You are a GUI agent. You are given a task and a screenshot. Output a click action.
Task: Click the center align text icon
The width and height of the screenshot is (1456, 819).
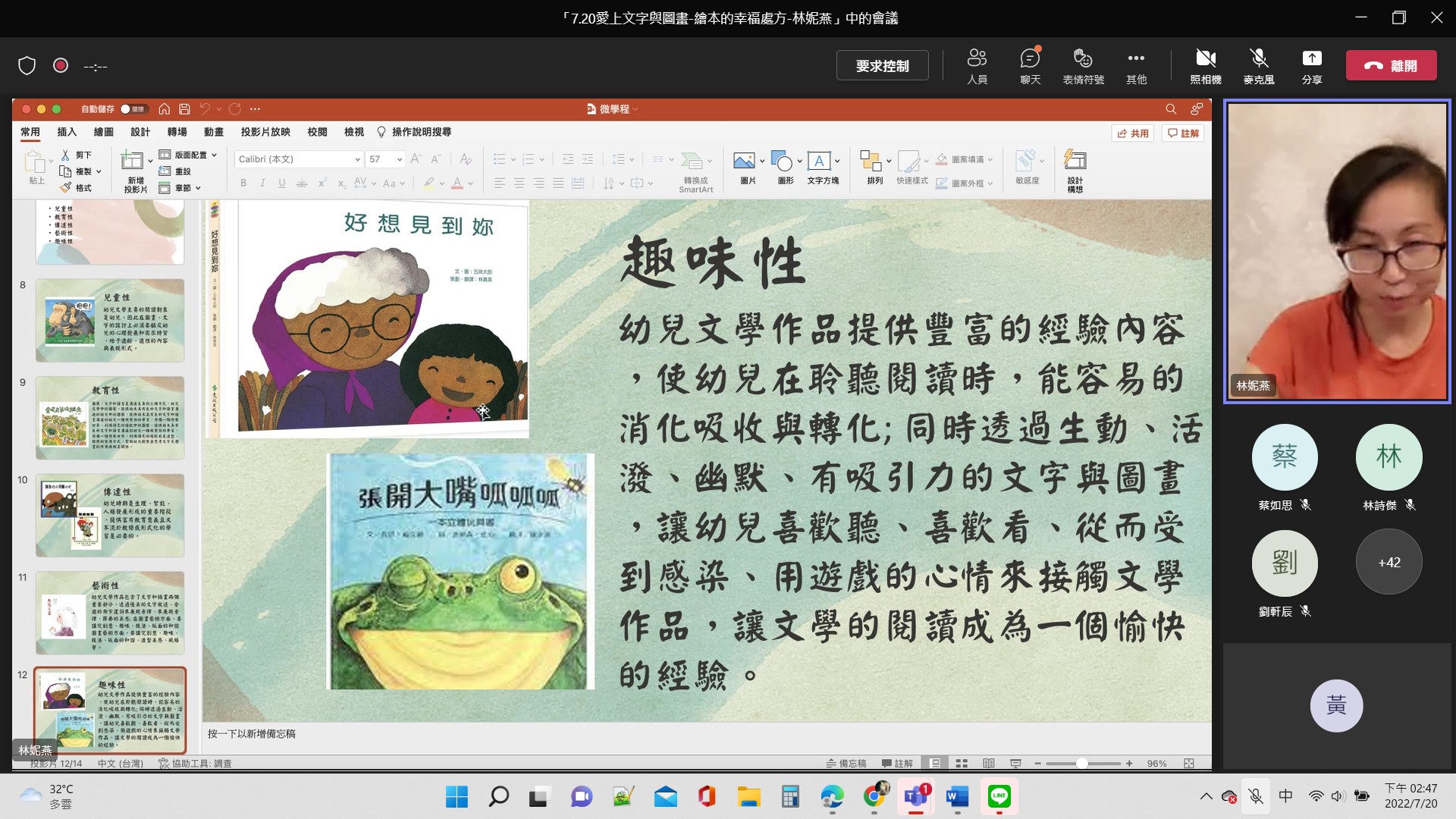click(519, 183)
